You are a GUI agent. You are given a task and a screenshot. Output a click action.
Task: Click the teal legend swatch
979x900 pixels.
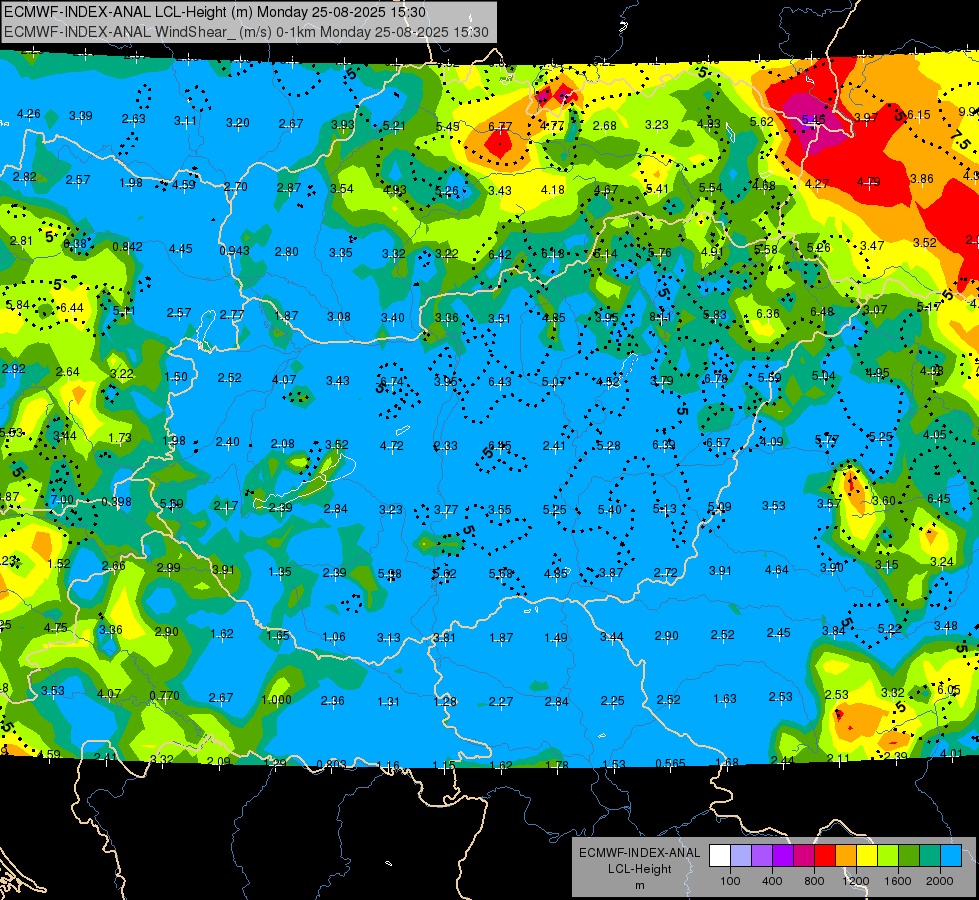coord(930,855)
